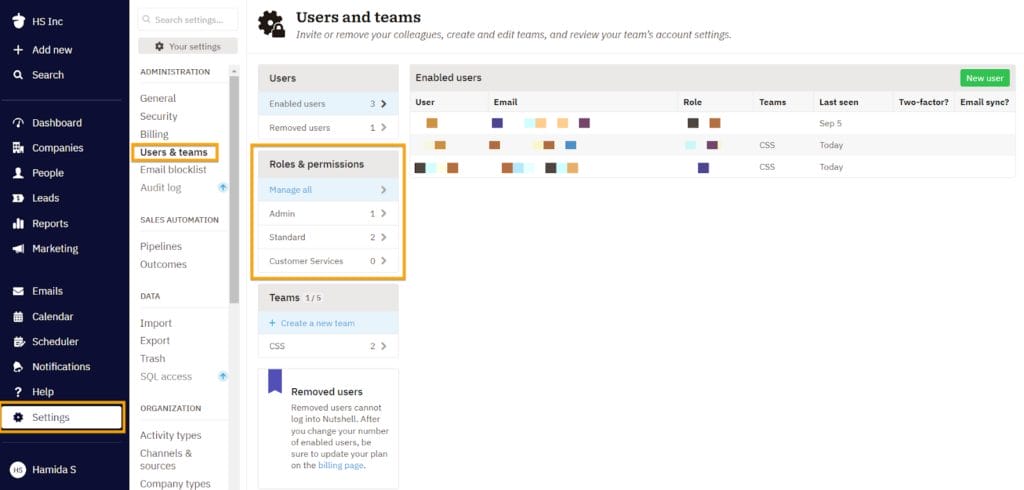
Task: Click the New user button
Action: point(984,78)
